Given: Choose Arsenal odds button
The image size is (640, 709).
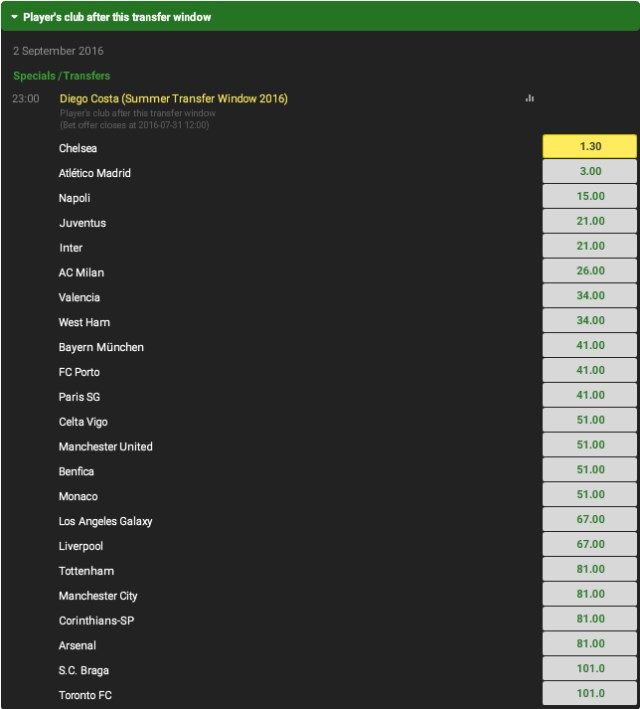Looking at the screenshot, I should [590, 643].
